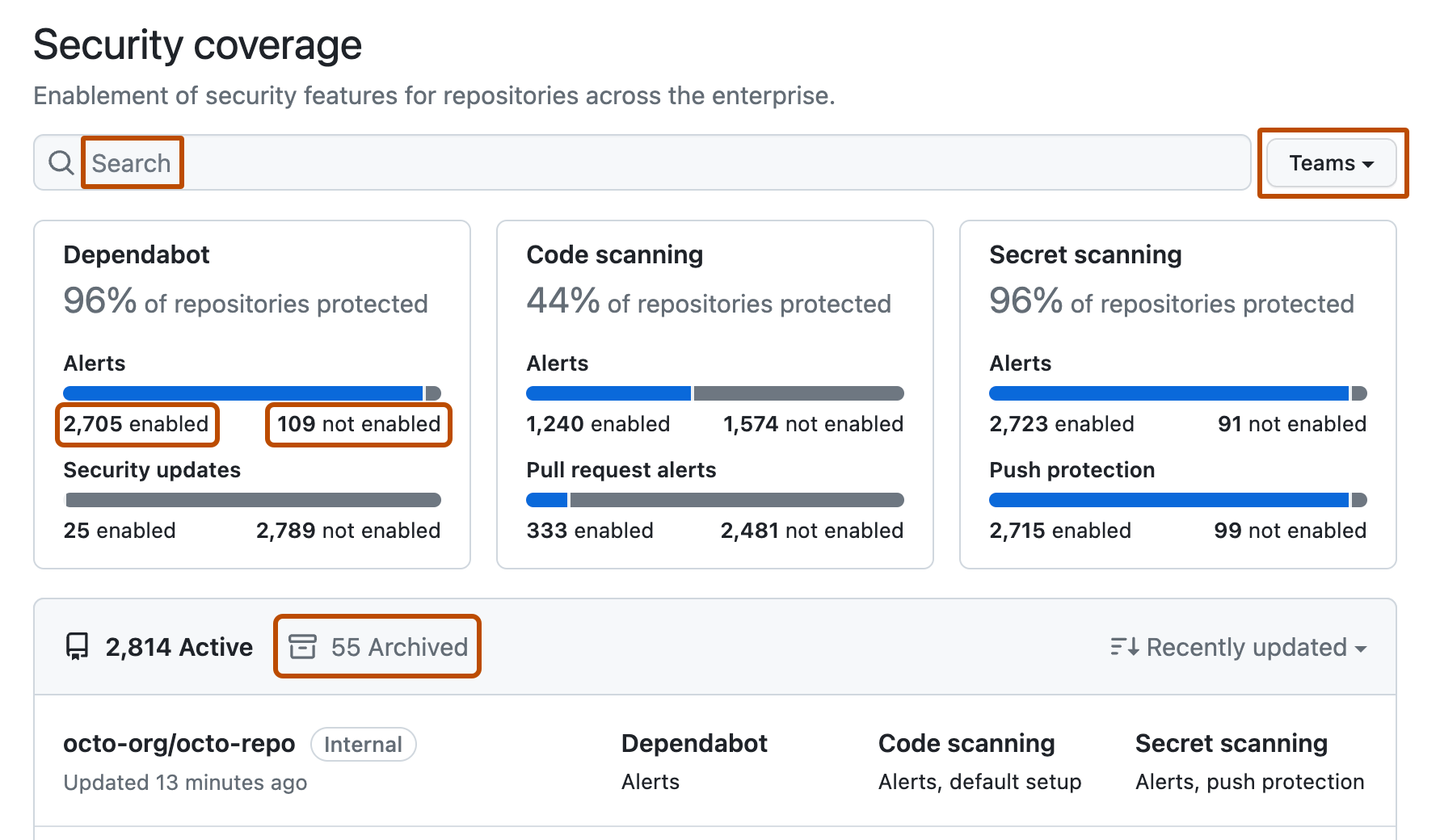This screenshot has height=840, width=1440.
Task: Click the Dependabot column heading in repo row
Action: pyautogui.click(x=694, y=744)
